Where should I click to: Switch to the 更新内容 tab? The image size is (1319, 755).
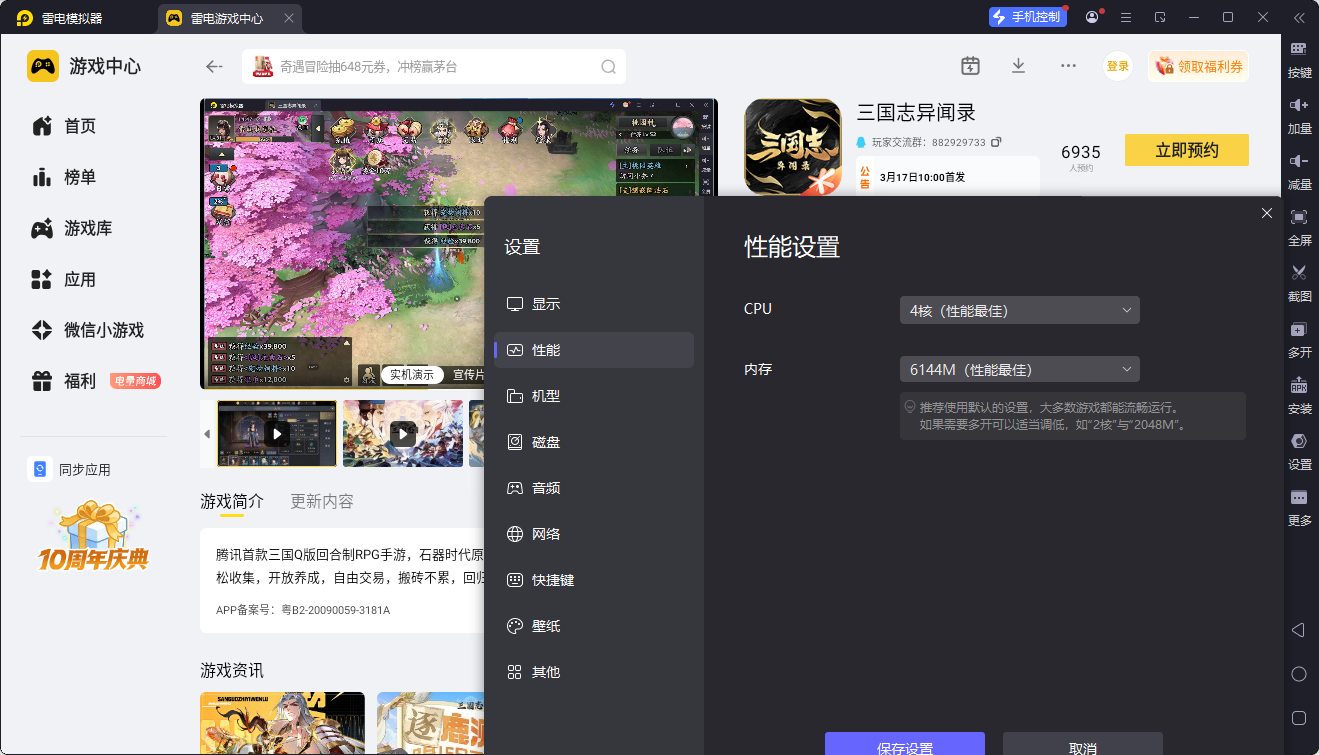click(x=321, y=501)
